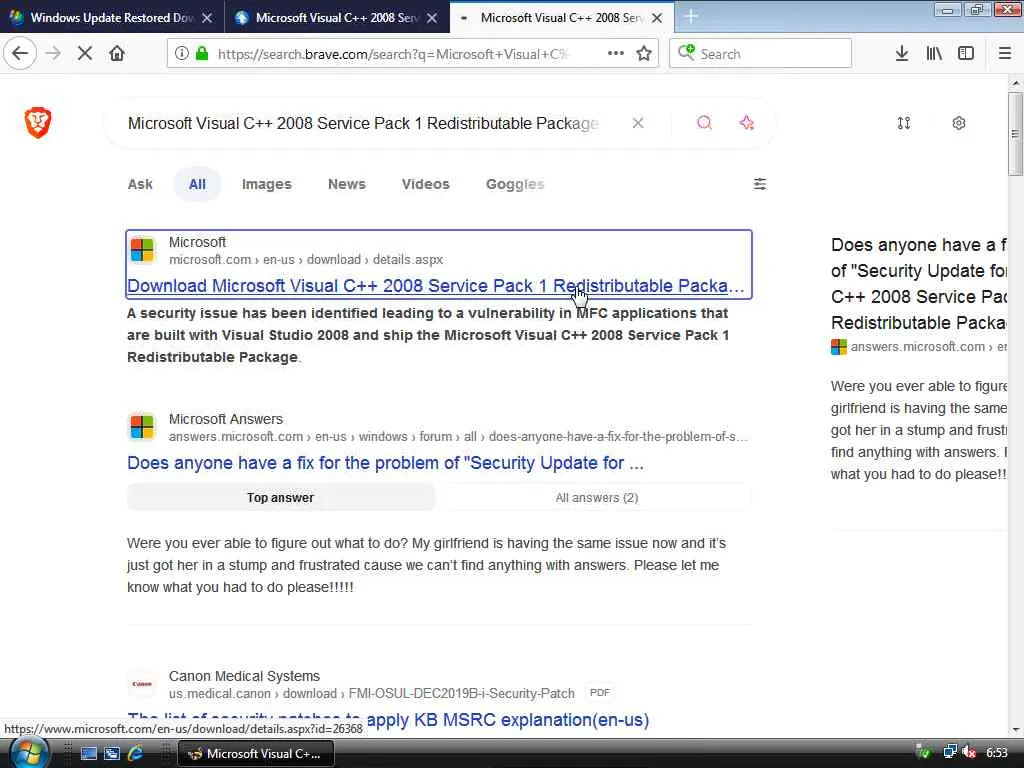
Task: Click the network tray icon
Action: click(950, 753)
